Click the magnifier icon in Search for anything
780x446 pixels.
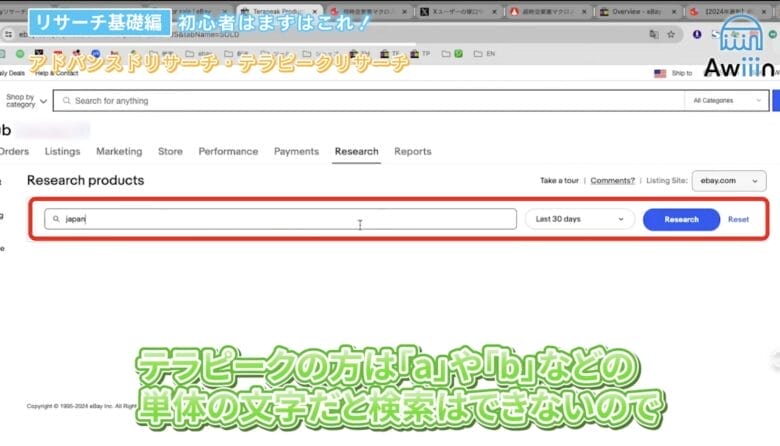[66, 100]
